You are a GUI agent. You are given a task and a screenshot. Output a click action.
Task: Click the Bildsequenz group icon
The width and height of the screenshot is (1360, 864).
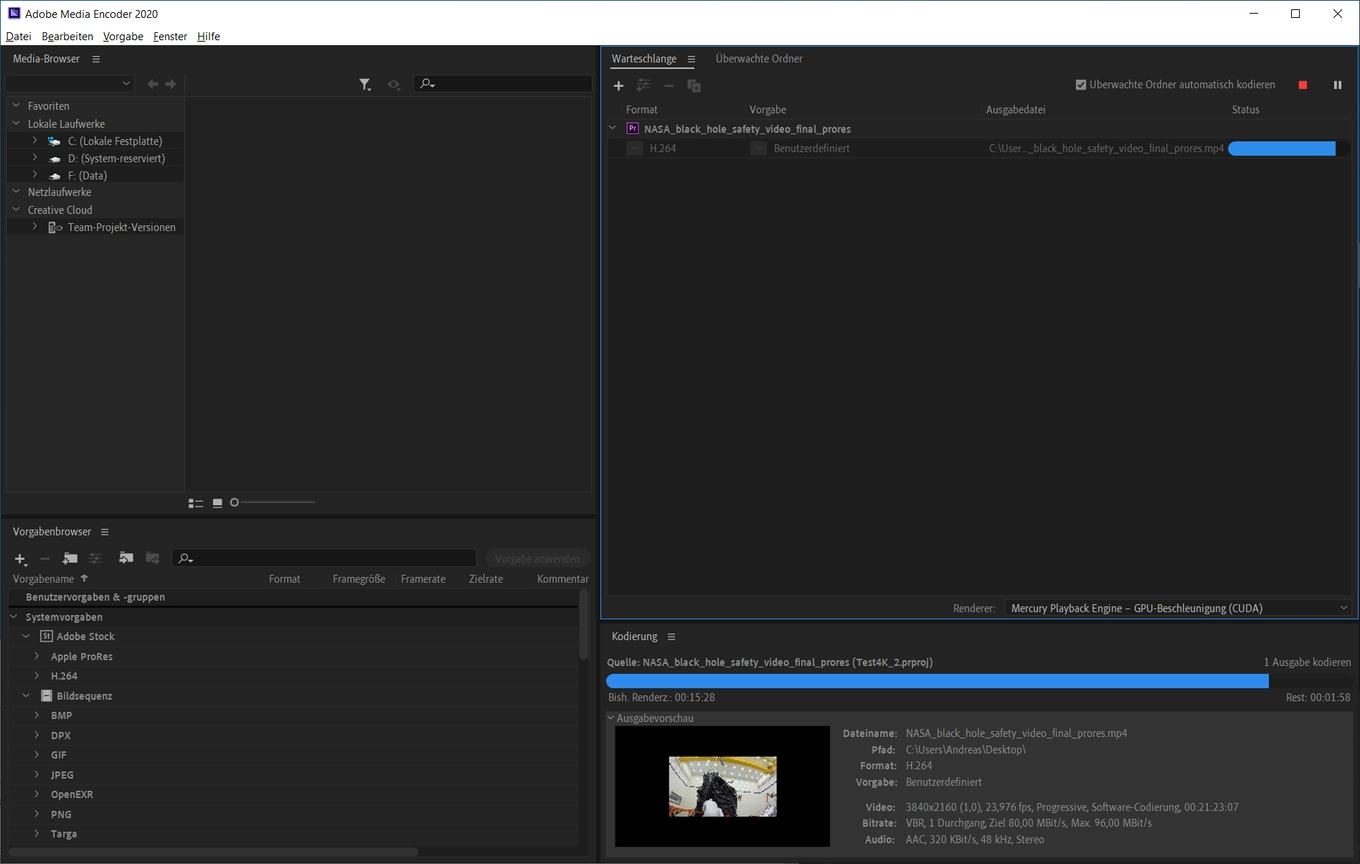point(46,696)
